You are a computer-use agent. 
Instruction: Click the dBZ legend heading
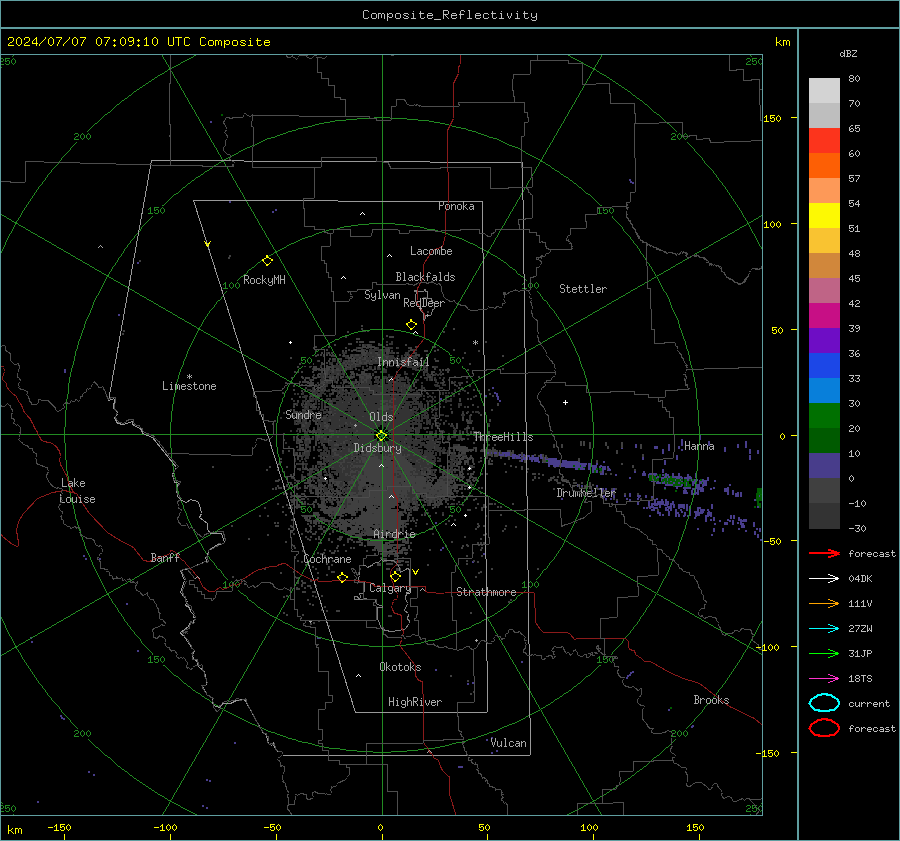848,53
